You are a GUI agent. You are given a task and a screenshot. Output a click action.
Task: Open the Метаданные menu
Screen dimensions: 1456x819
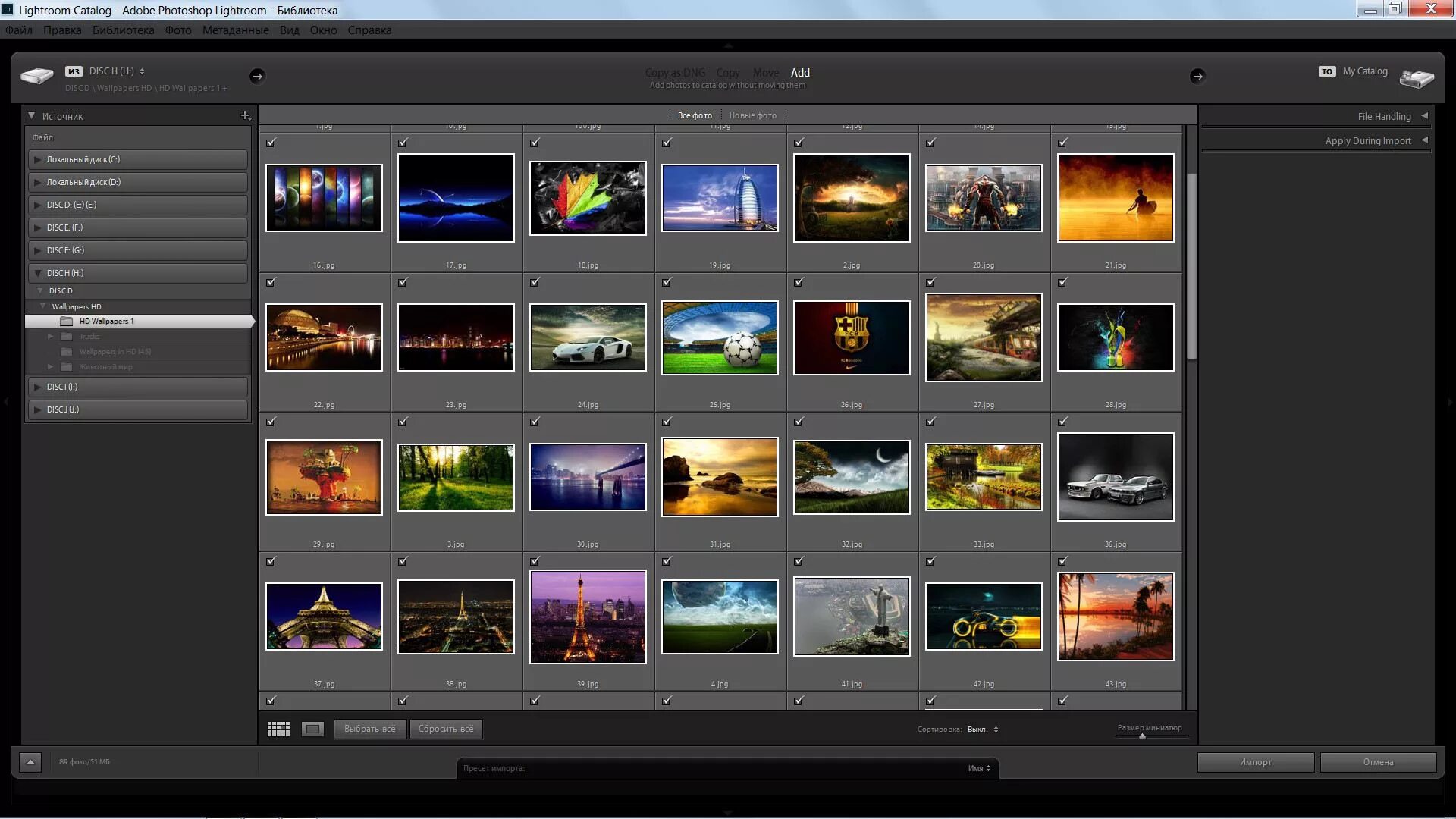click(235, 30)
